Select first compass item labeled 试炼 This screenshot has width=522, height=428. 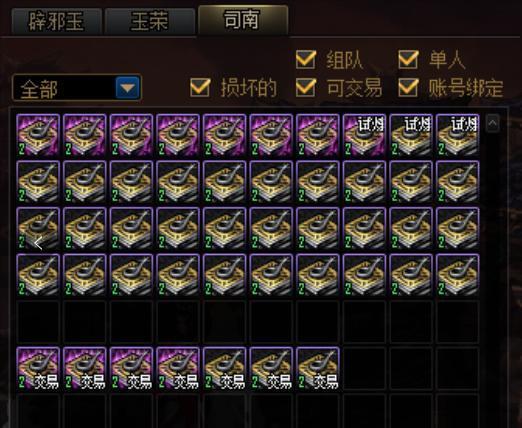click(365, 135)
